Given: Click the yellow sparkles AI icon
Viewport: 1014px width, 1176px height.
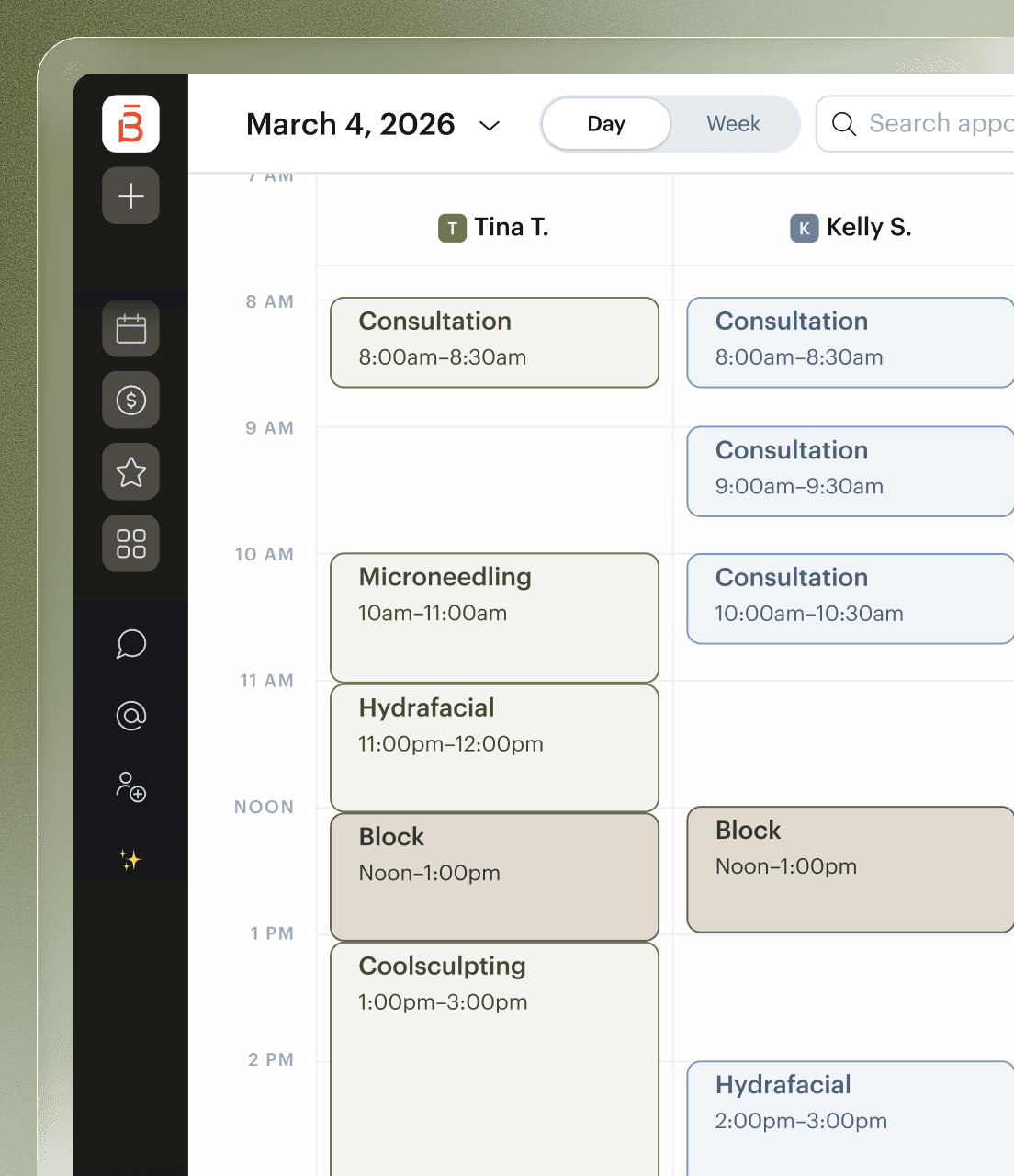Looking at the screenshot, I should click(130, 859).
